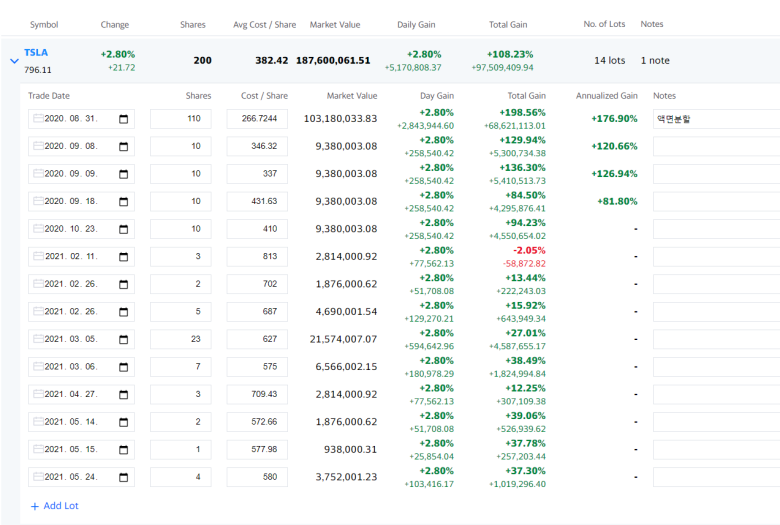Edit cost per share field 410

point(257,229)
